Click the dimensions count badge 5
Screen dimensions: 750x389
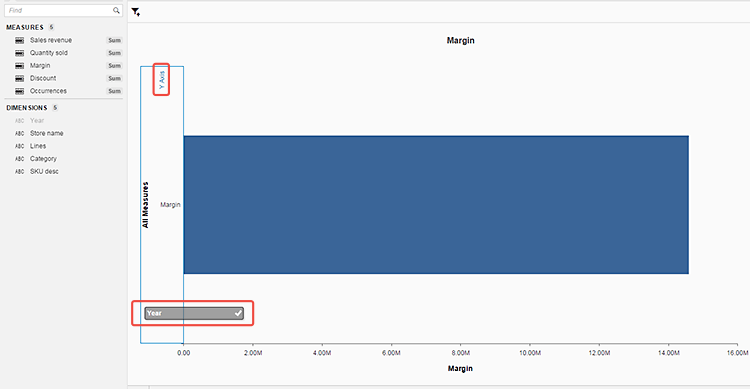55,108
